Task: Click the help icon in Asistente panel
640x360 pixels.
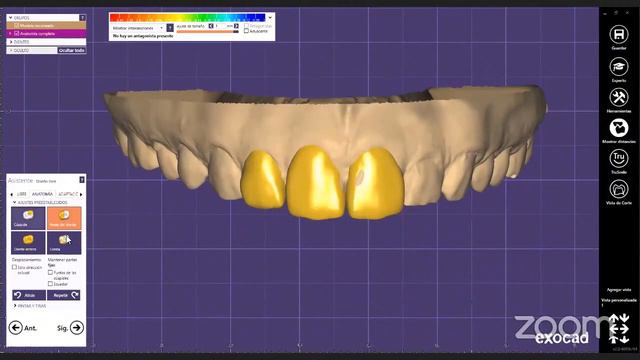Action: click(82, 180)
